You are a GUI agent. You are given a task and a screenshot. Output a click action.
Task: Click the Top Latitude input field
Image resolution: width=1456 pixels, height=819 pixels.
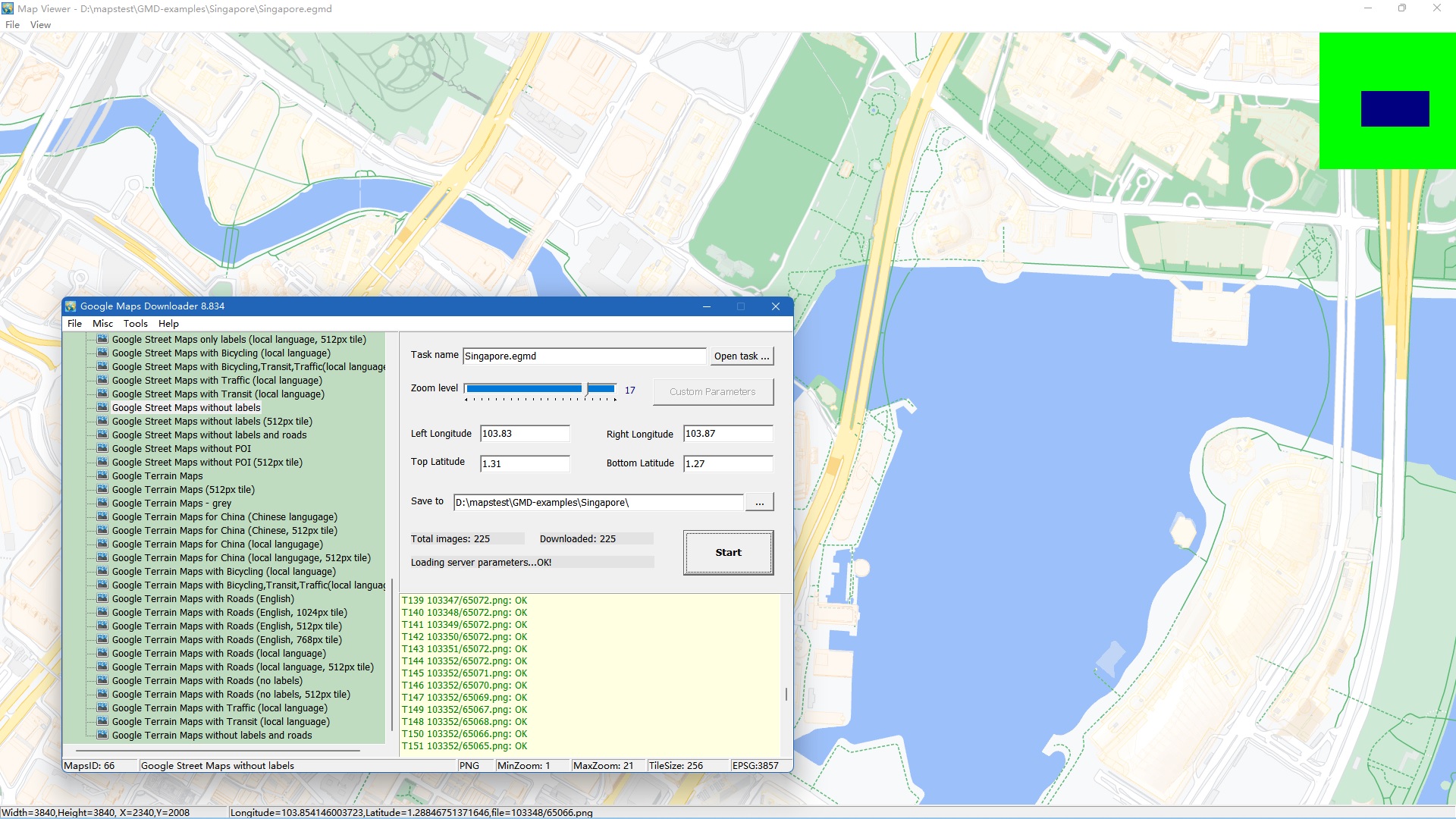point(525,464)
